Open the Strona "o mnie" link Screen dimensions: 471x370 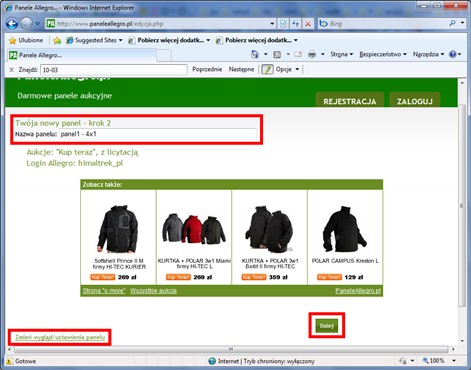coord(104,291)
